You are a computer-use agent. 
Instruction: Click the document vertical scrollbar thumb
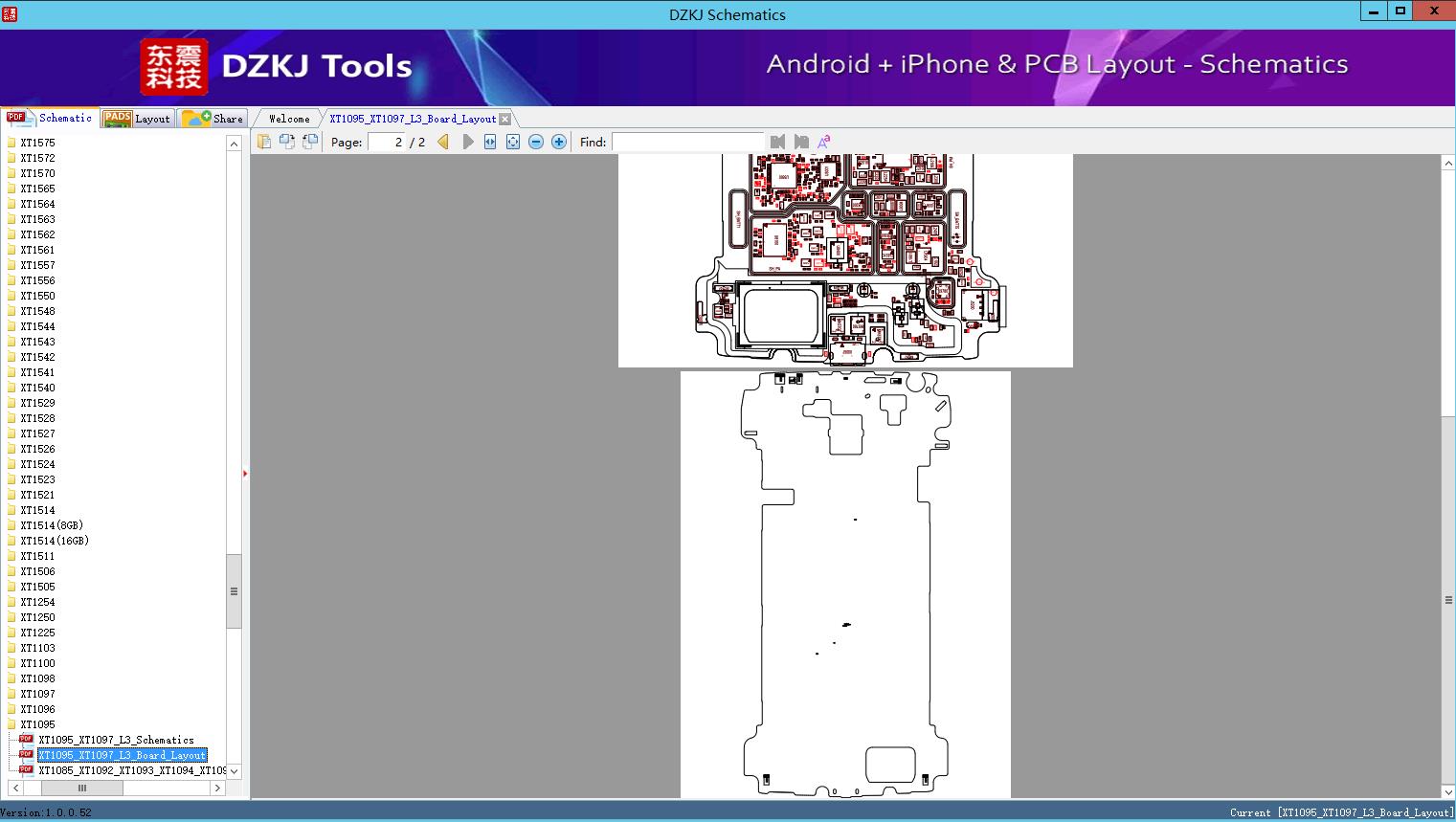coord(1448,600)
